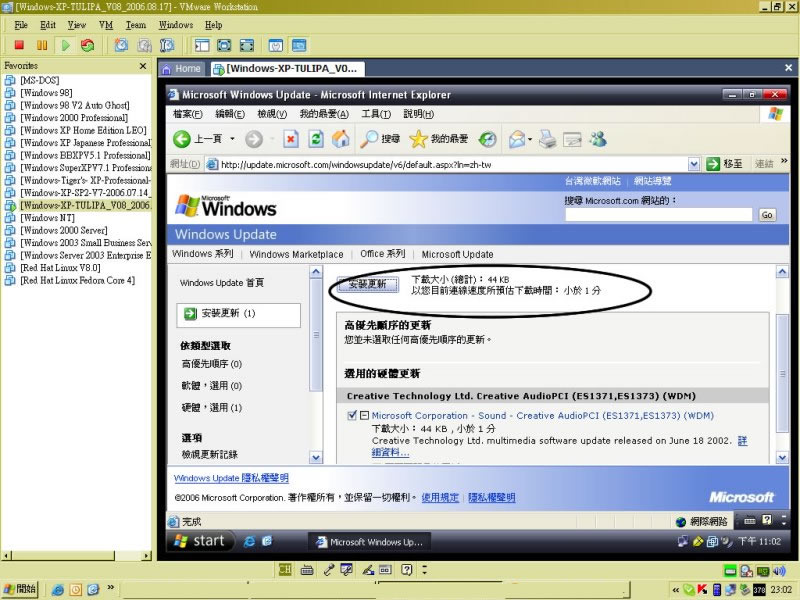
Task: Click the IE History icon
Action: [x=488, y=139]
